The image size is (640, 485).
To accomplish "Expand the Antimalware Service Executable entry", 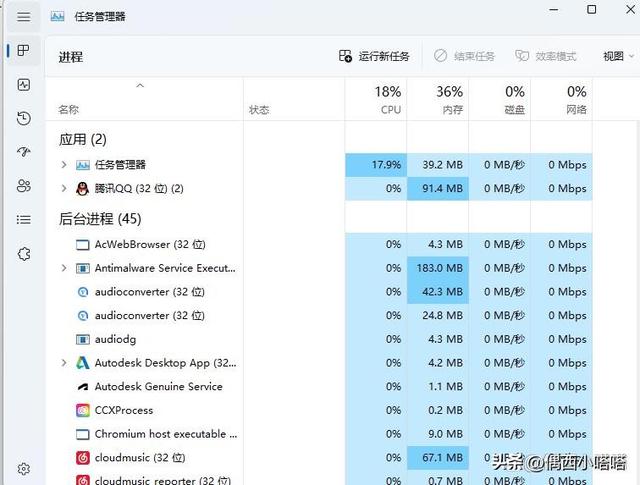I will click(x=64, y=268).
